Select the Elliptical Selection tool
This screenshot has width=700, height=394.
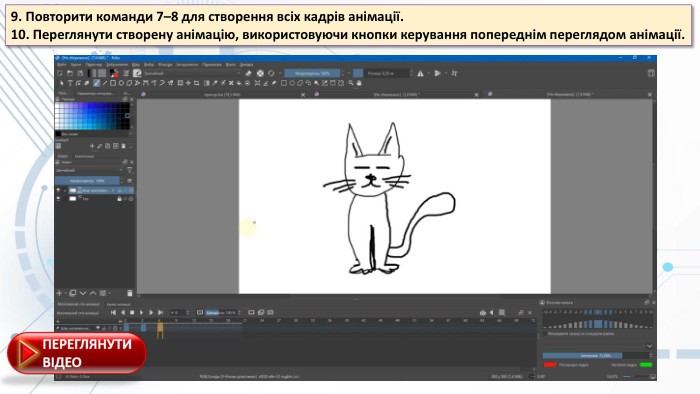coord(292,83)
